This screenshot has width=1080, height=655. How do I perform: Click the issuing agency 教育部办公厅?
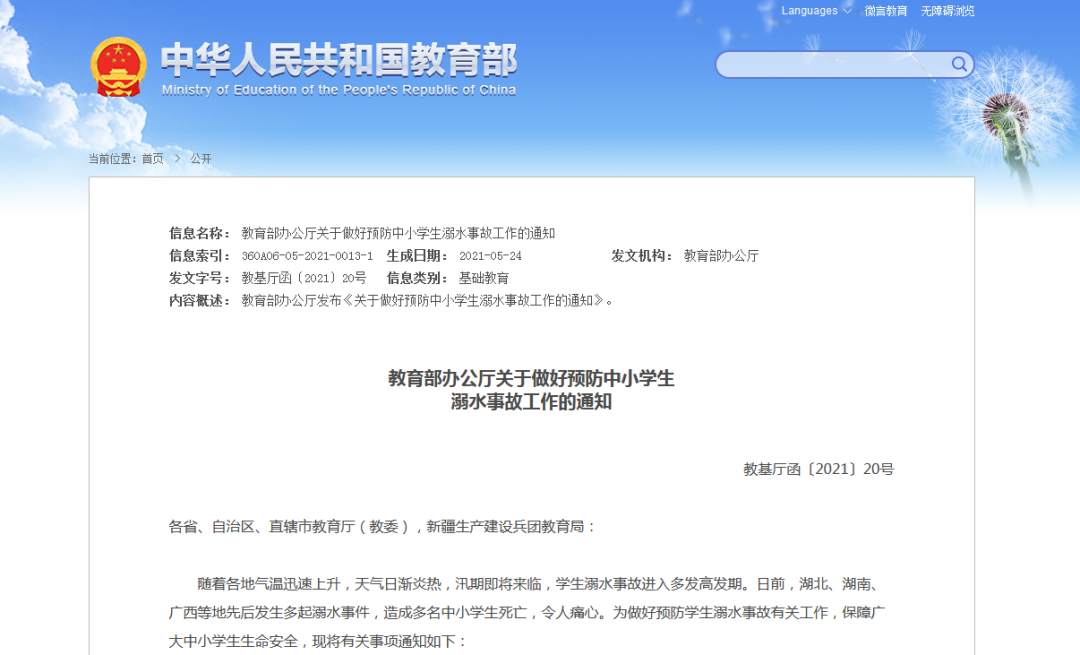[x=721, y=256]
